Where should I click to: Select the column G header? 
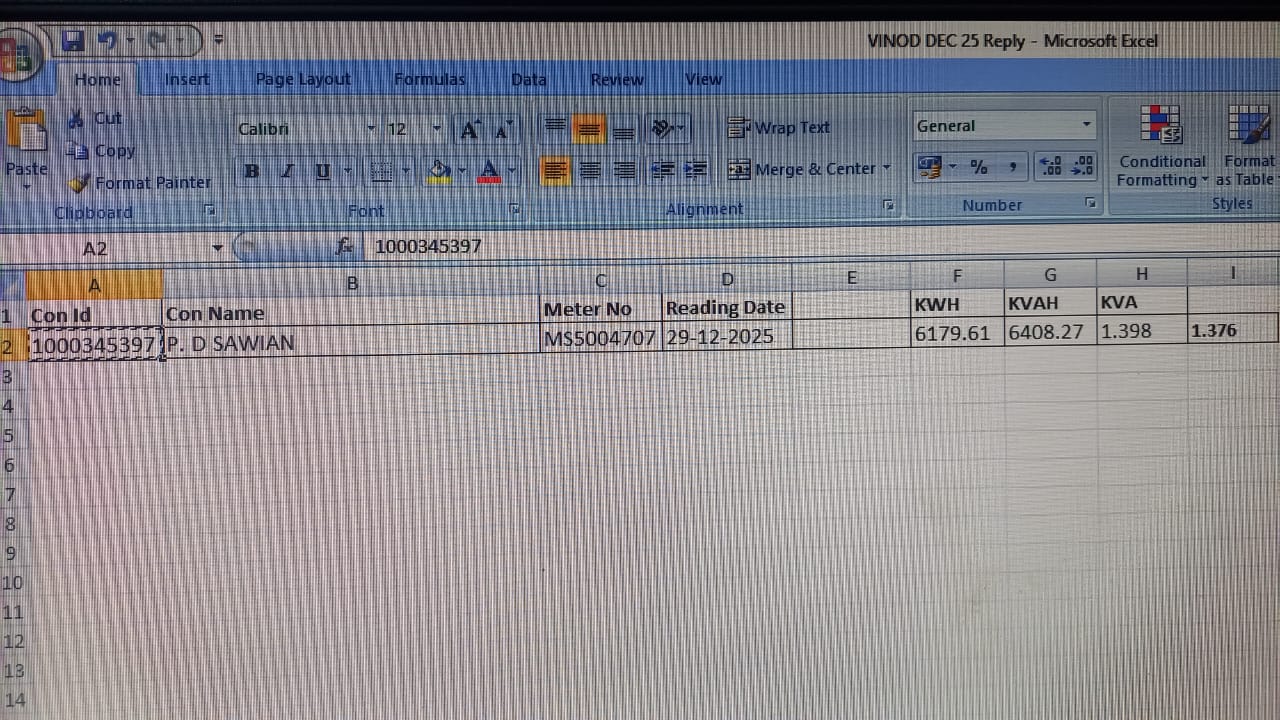pos(1050,275)
